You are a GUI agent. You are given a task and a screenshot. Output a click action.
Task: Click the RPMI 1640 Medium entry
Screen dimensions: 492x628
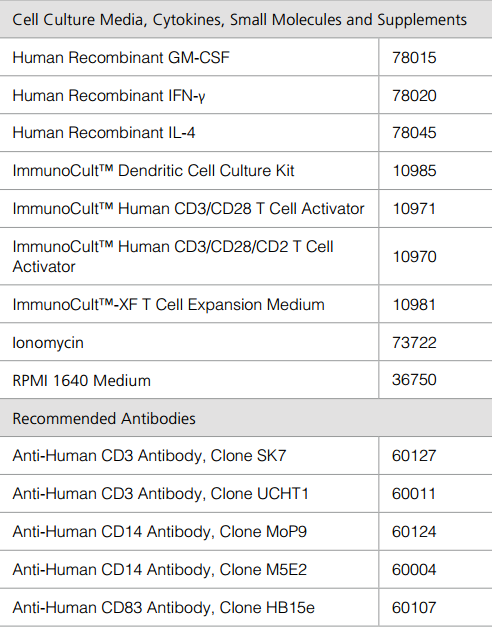(81, 380)
